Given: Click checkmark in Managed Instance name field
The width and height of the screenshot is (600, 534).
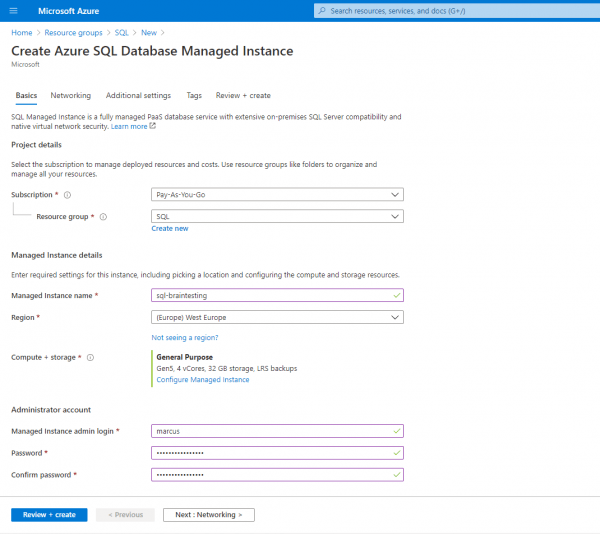Looking at the screenshot, I should point(397,295).
